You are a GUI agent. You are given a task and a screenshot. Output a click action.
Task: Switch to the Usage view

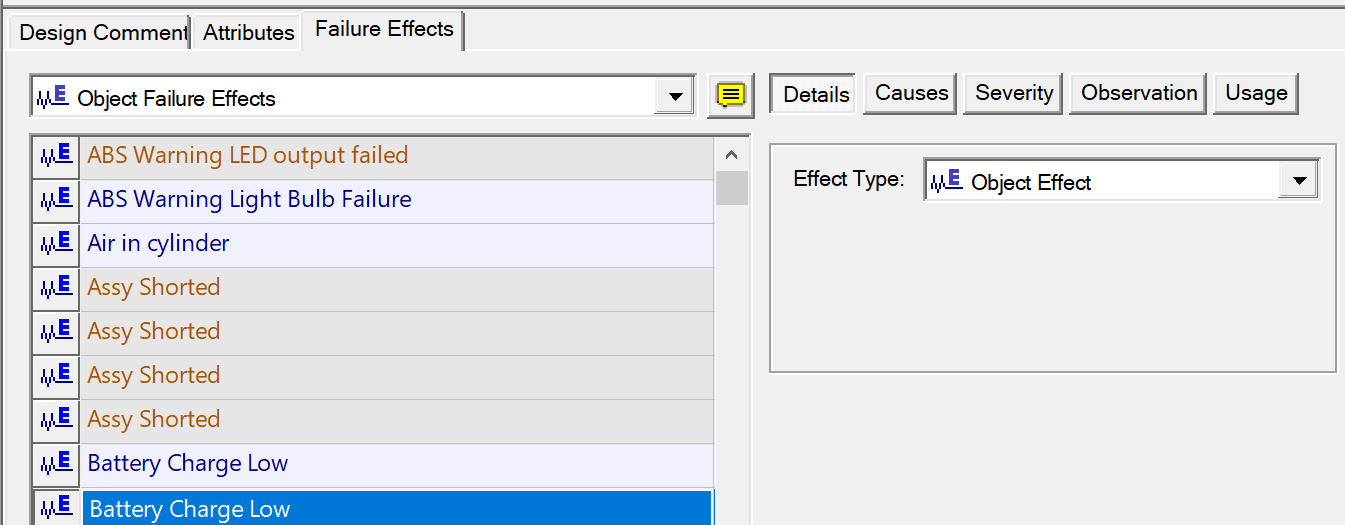point(1256,93)
